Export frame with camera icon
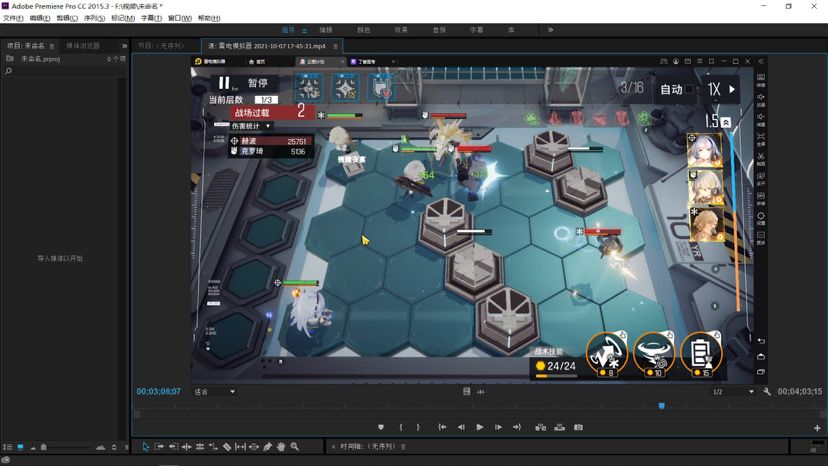 click(578, 427)
